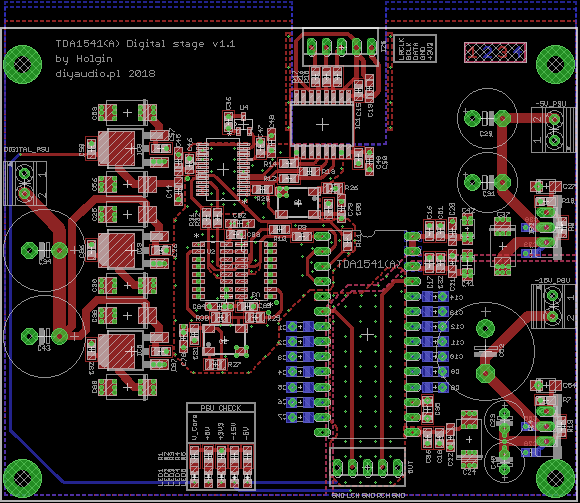Image resolution: width=580 pixels, height=503 pixels.
Task: Click the top-left green mounting hole
Action: pyautogui.click(x=23, y=64)
